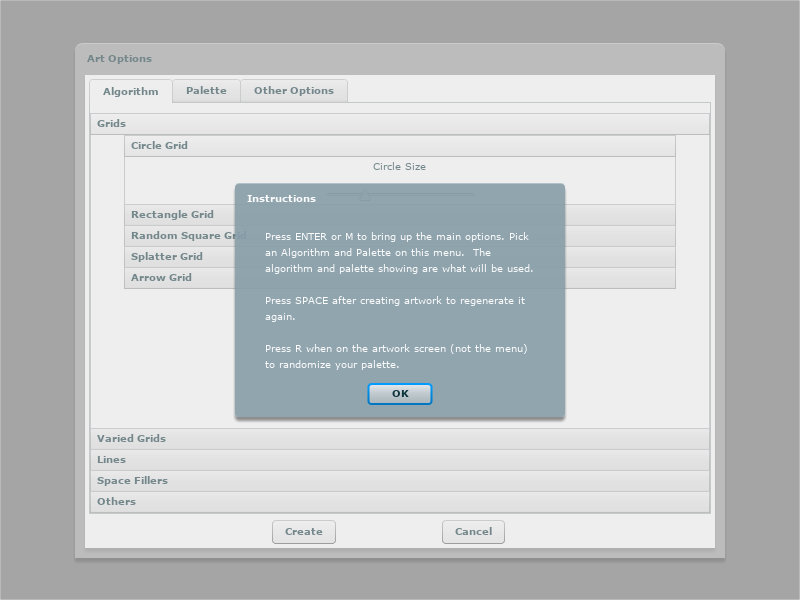Open the Space Fillers section

pyautogui.click(x=399, y=481)
